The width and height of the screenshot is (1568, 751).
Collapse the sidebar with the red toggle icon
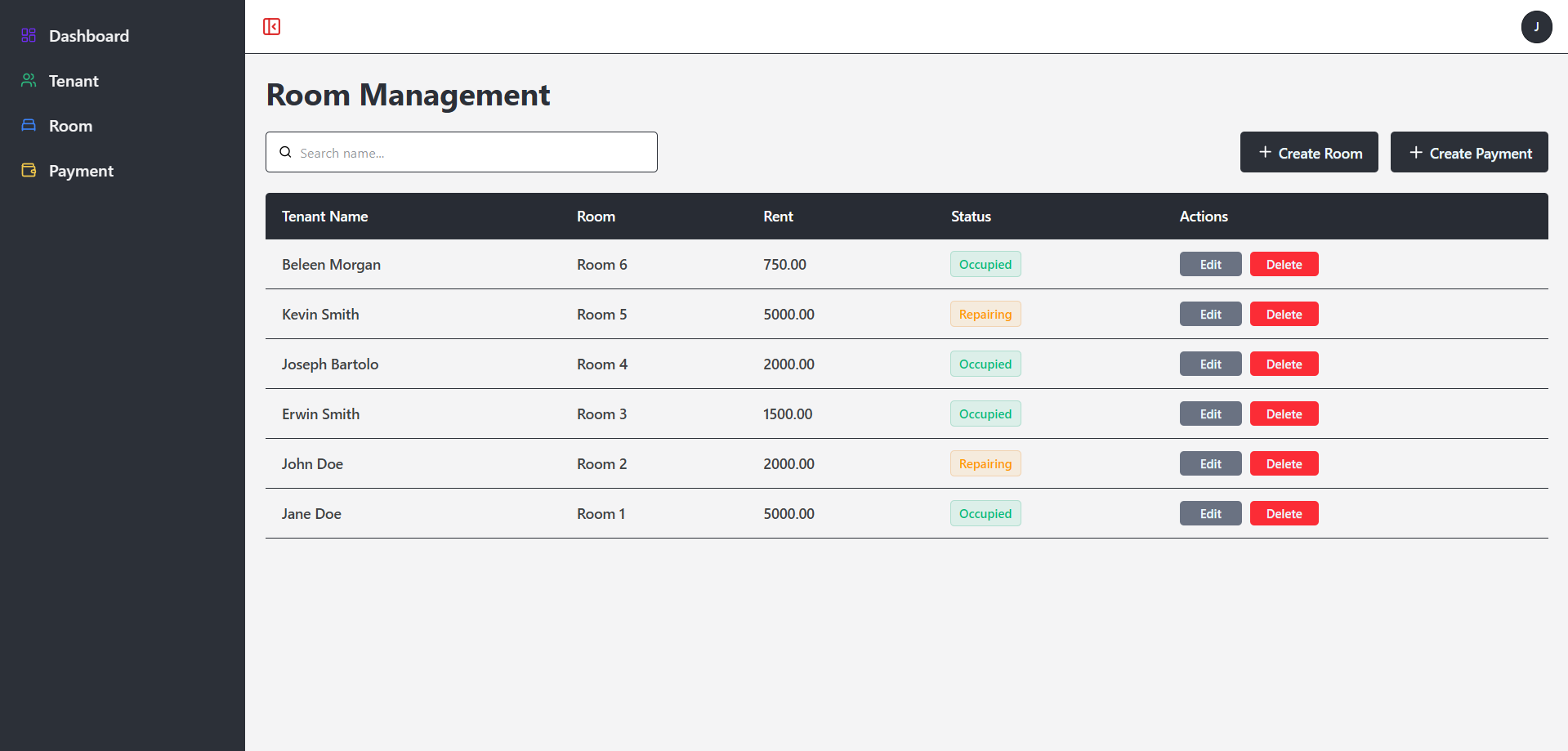click(272, 27)
